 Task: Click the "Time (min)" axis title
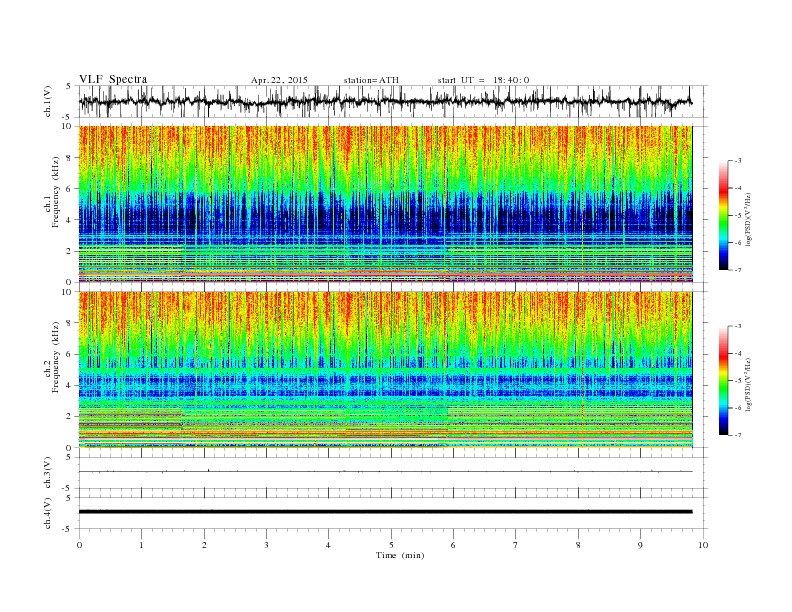[400, 555]
